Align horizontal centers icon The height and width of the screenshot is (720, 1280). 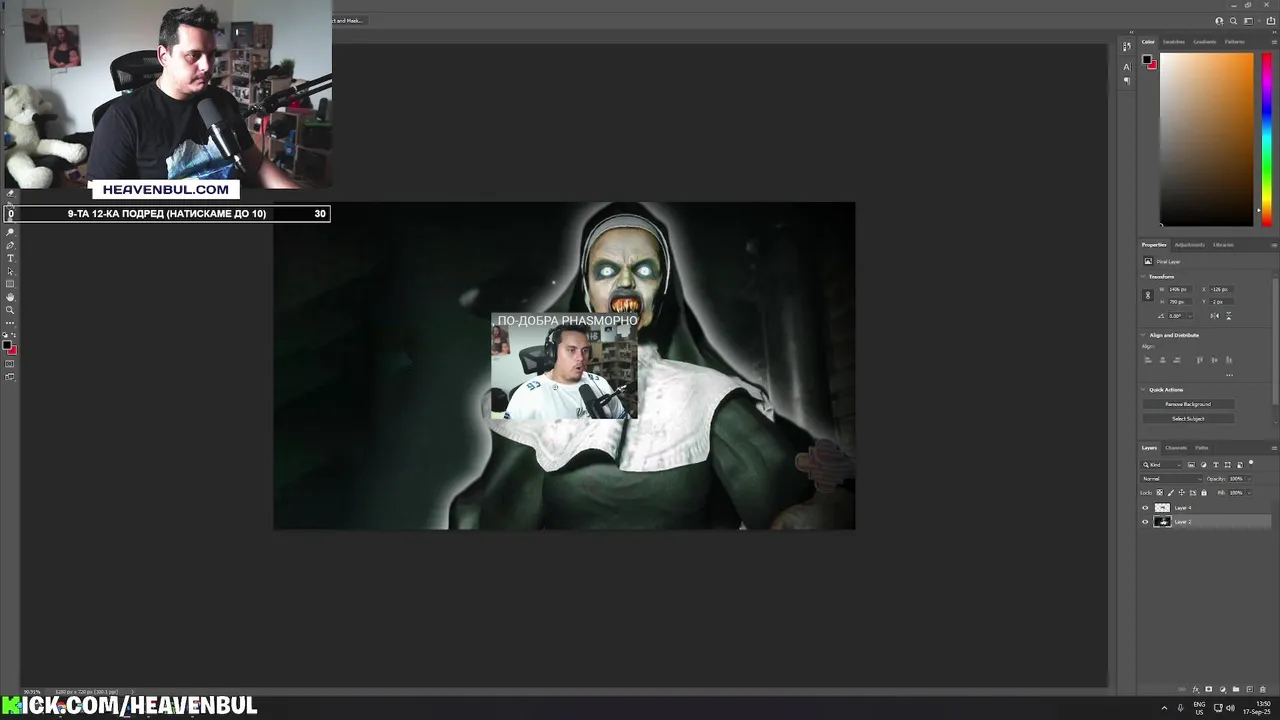click(1162, 360)
